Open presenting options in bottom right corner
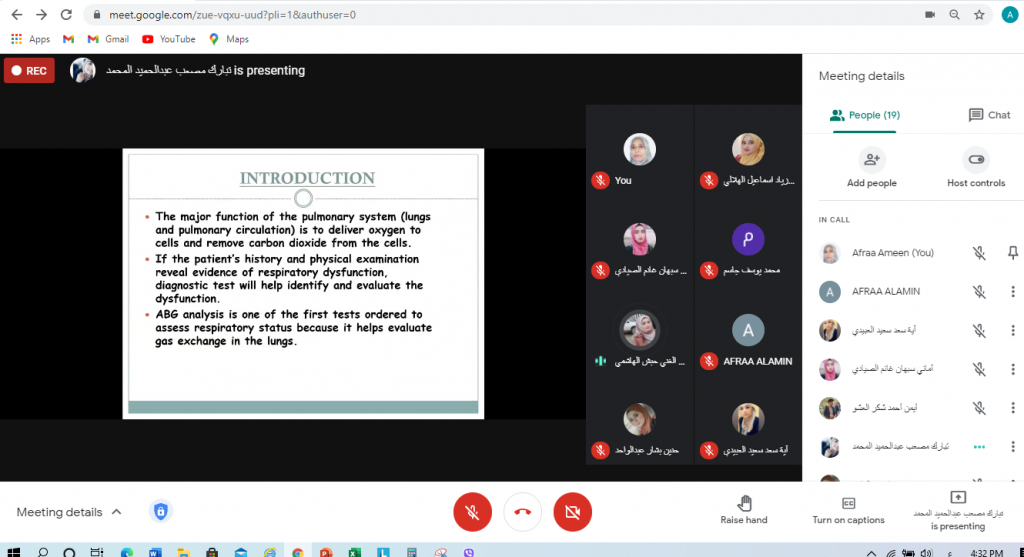This screenshot has width=1024, height=557. point(957,509)
